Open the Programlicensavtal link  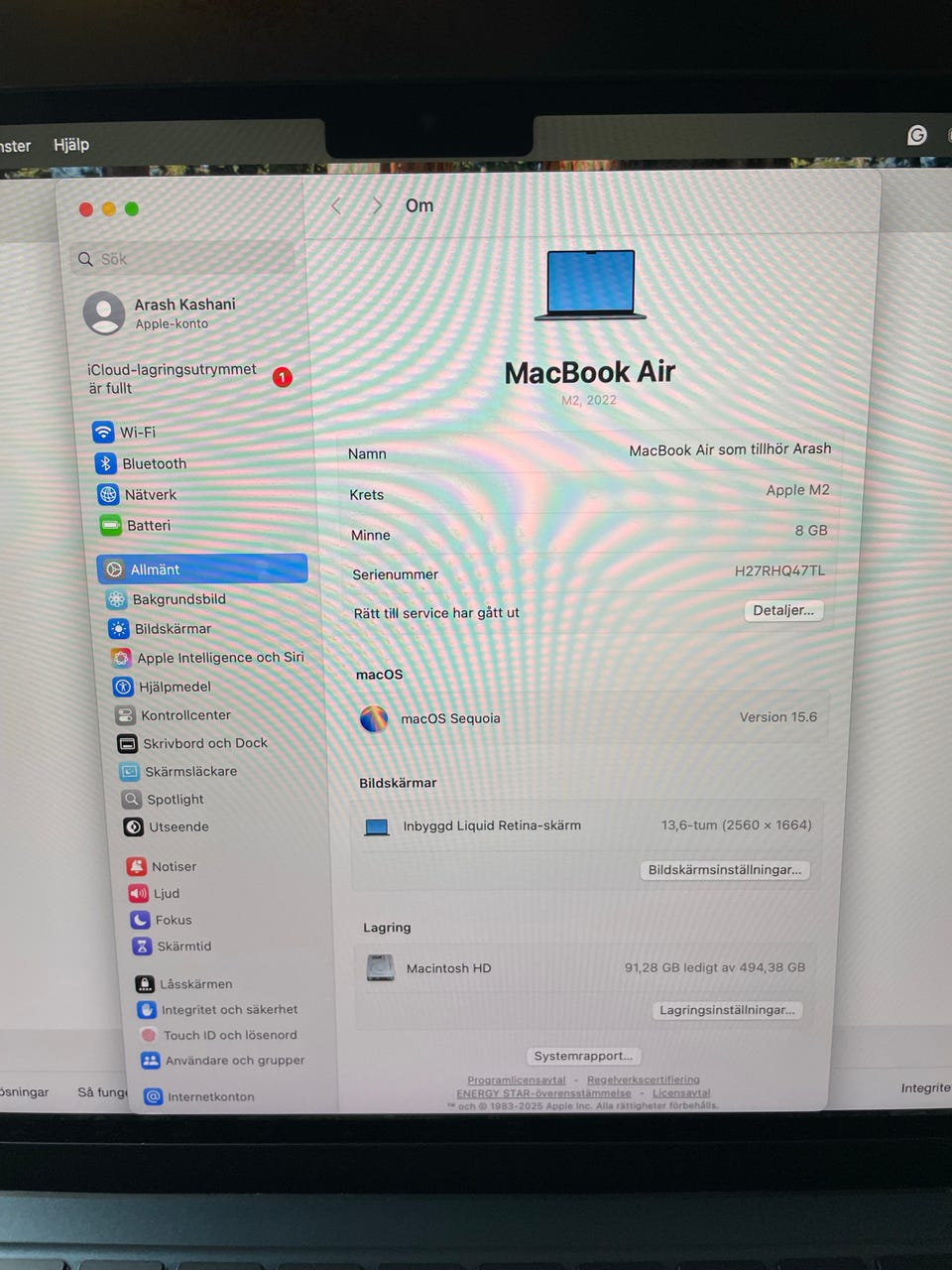point(517,1079)
